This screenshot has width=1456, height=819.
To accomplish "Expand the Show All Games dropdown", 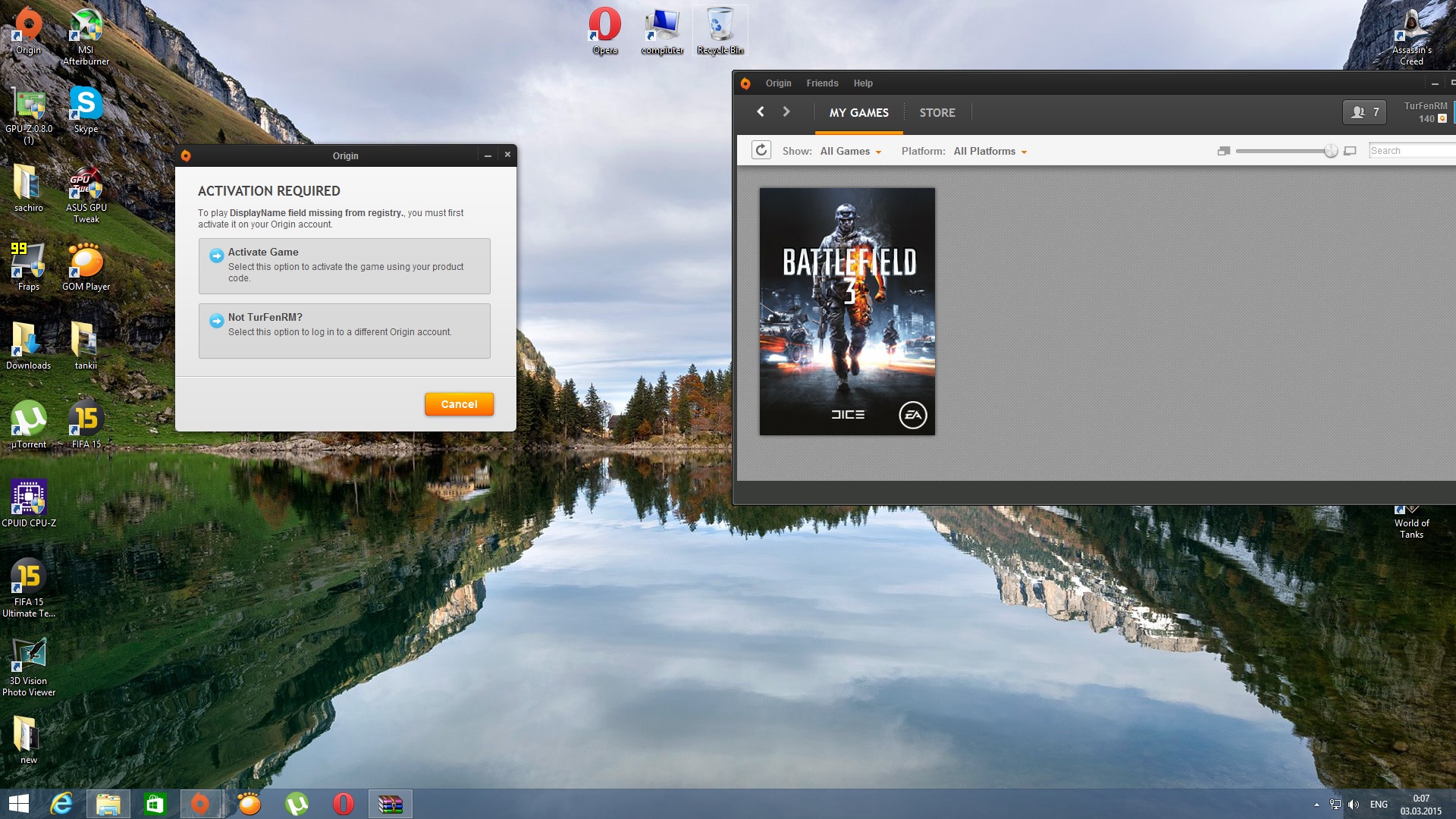I will pyautogui.click(x=850, y=151).
